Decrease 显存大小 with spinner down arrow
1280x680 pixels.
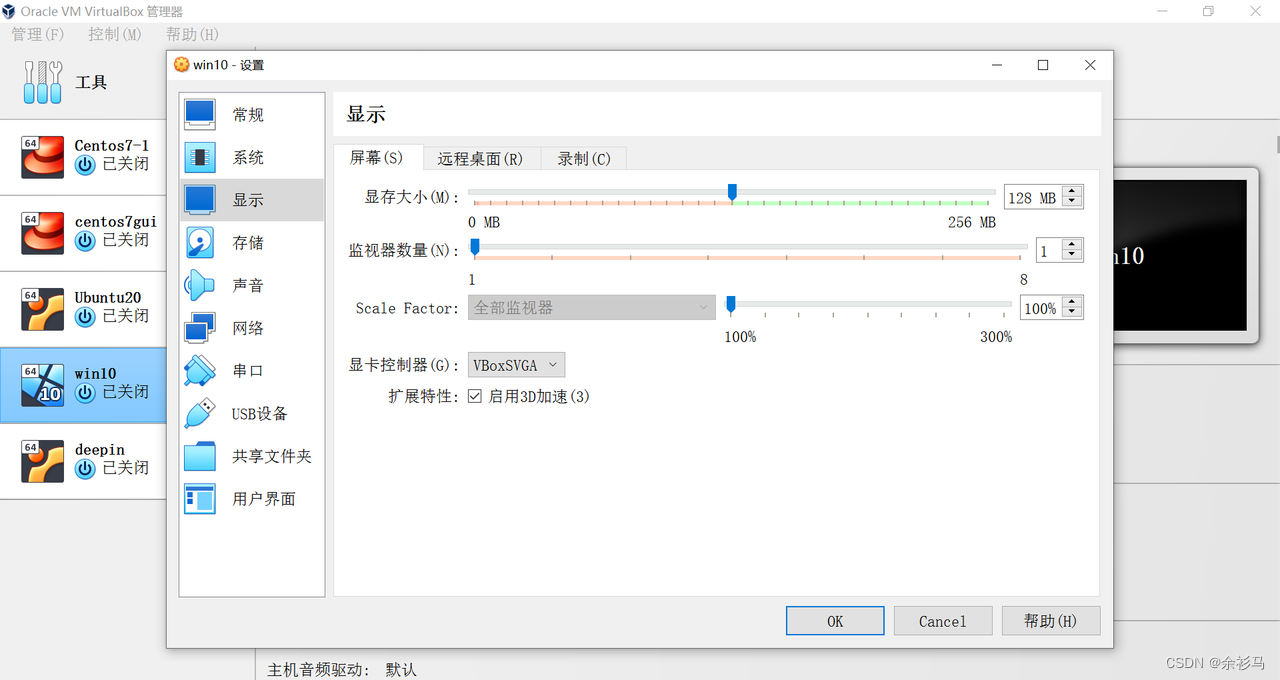[x=1072, y=203]
